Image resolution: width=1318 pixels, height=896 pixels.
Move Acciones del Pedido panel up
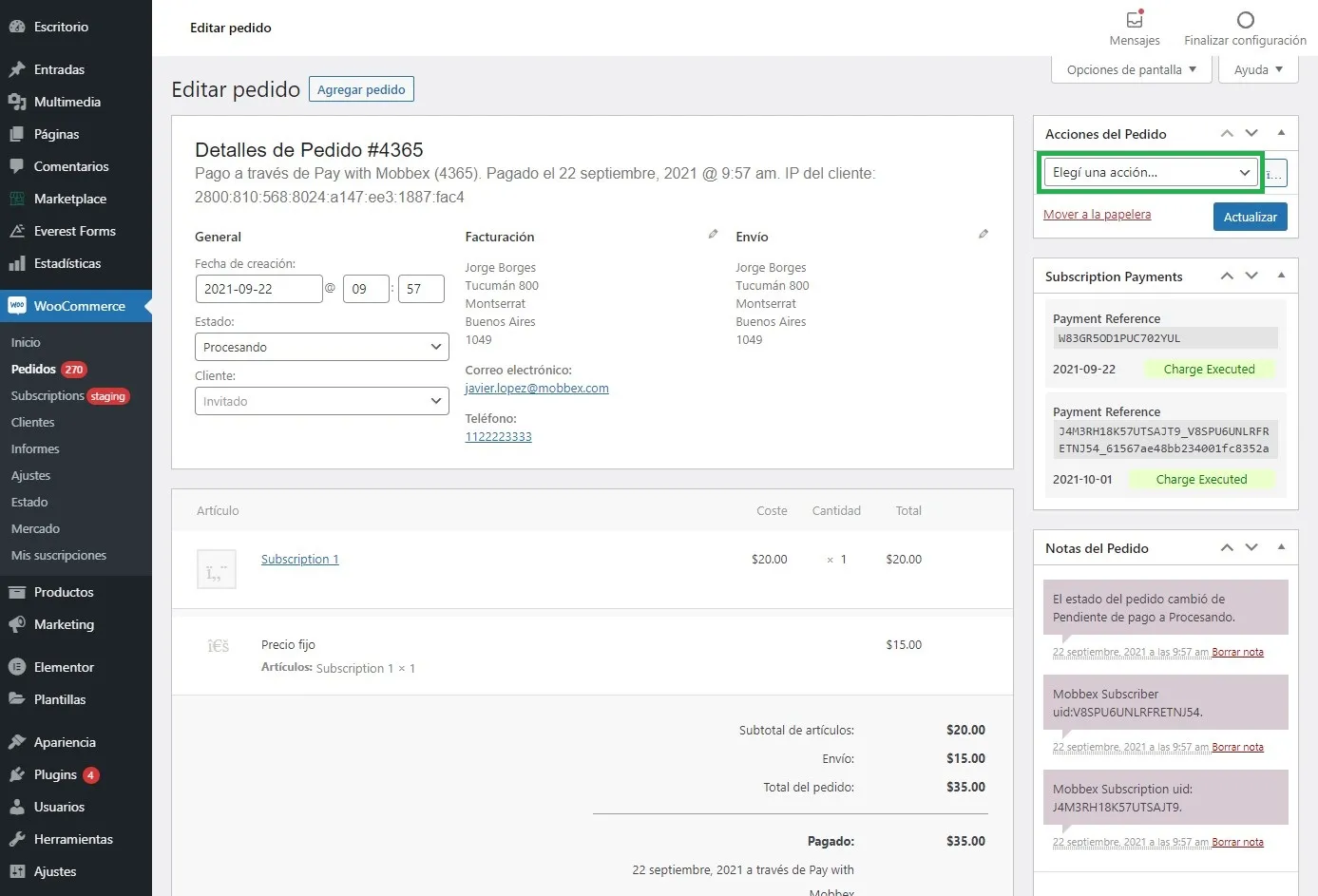1227,134
